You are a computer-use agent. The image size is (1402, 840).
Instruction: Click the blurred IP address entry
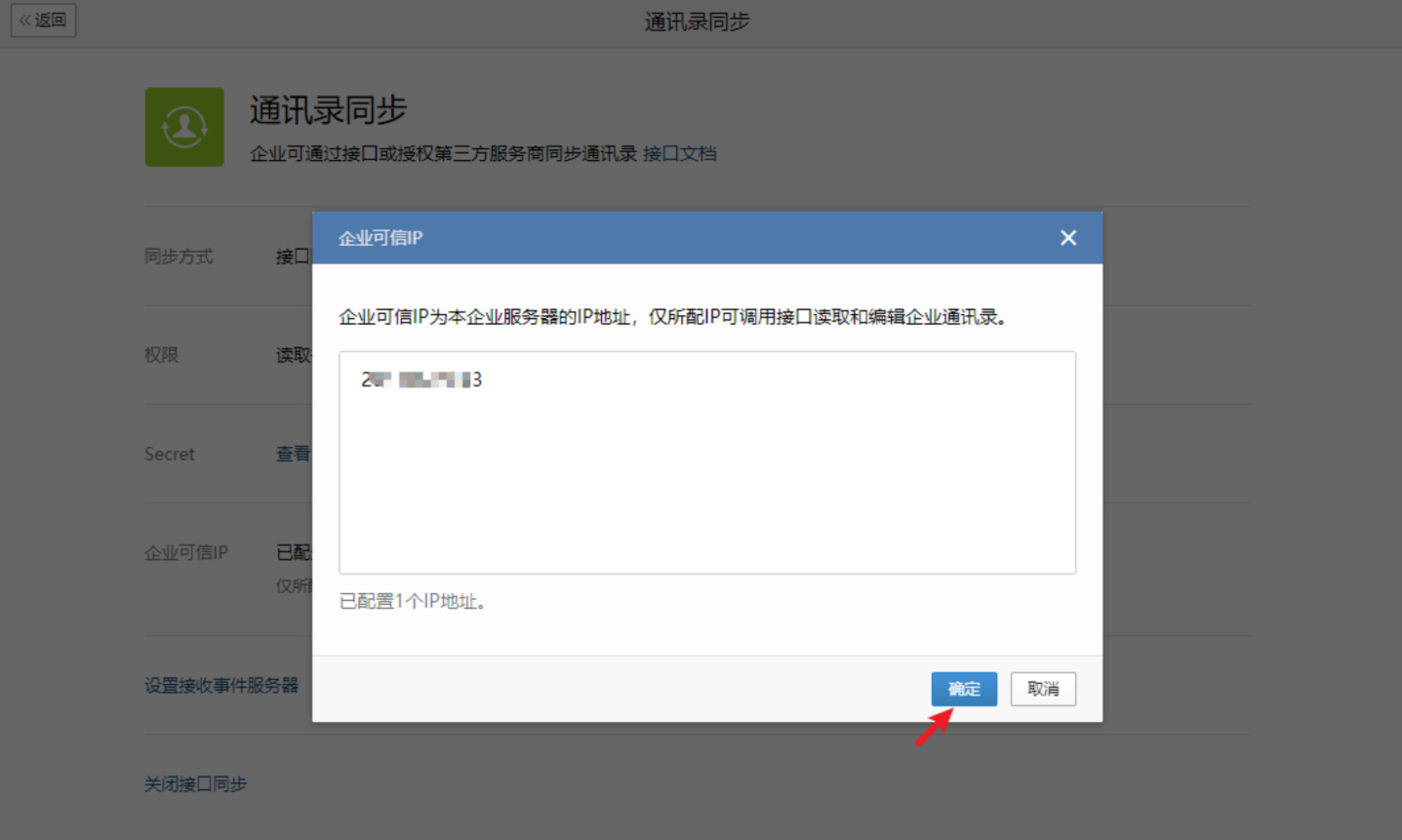(421, 380)
